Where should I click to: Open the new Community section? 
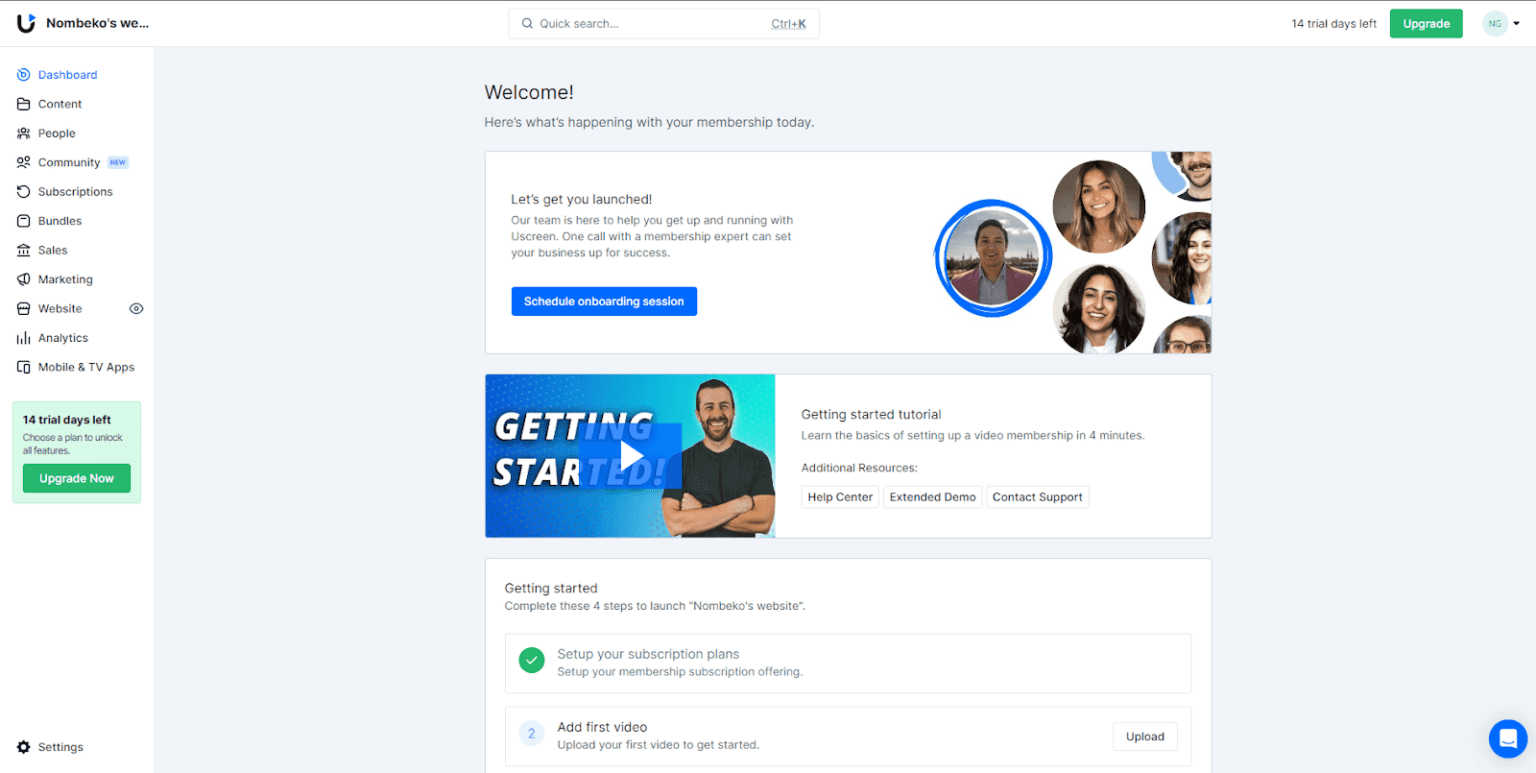point(68,161)
